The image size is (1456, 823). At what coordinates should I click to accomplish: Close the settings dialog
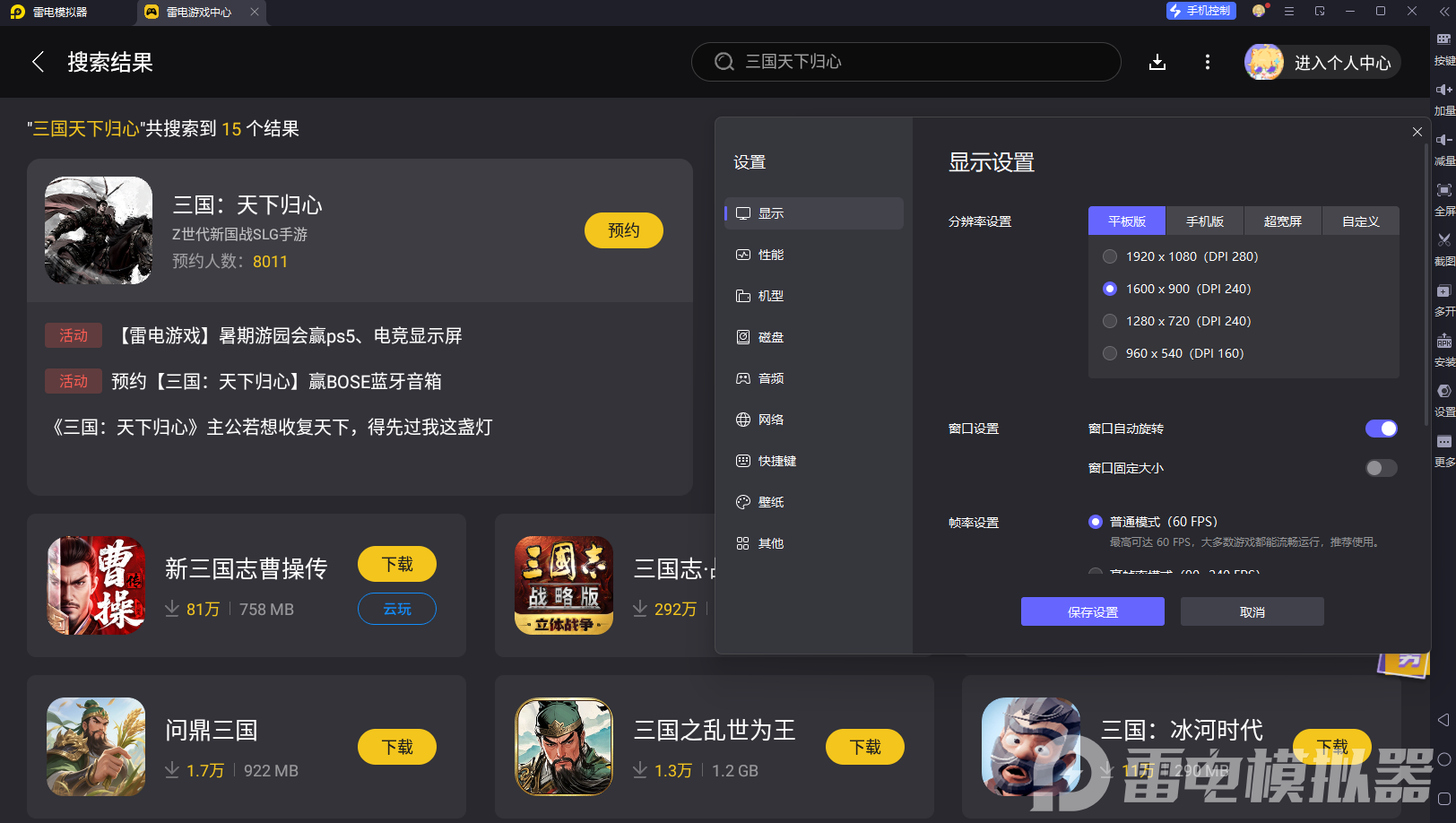coord(1417,132)
